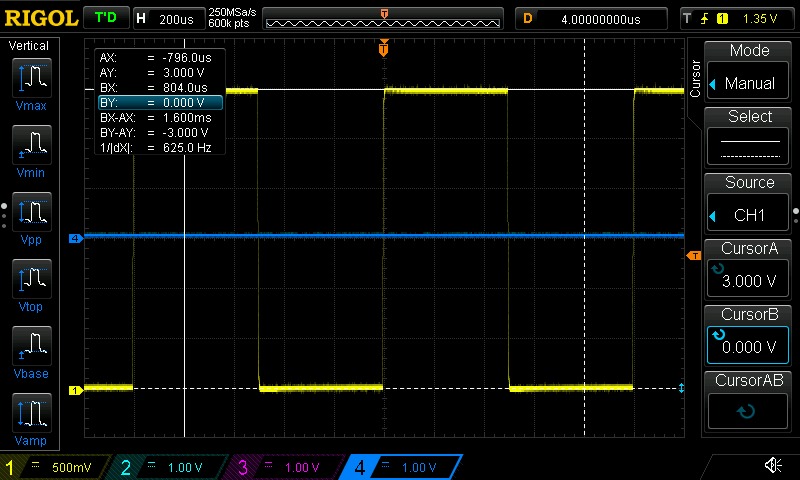Add the Vbase measurement
Image resolution: width=800 pixels, height=480 pixels.
click(33, 353)
